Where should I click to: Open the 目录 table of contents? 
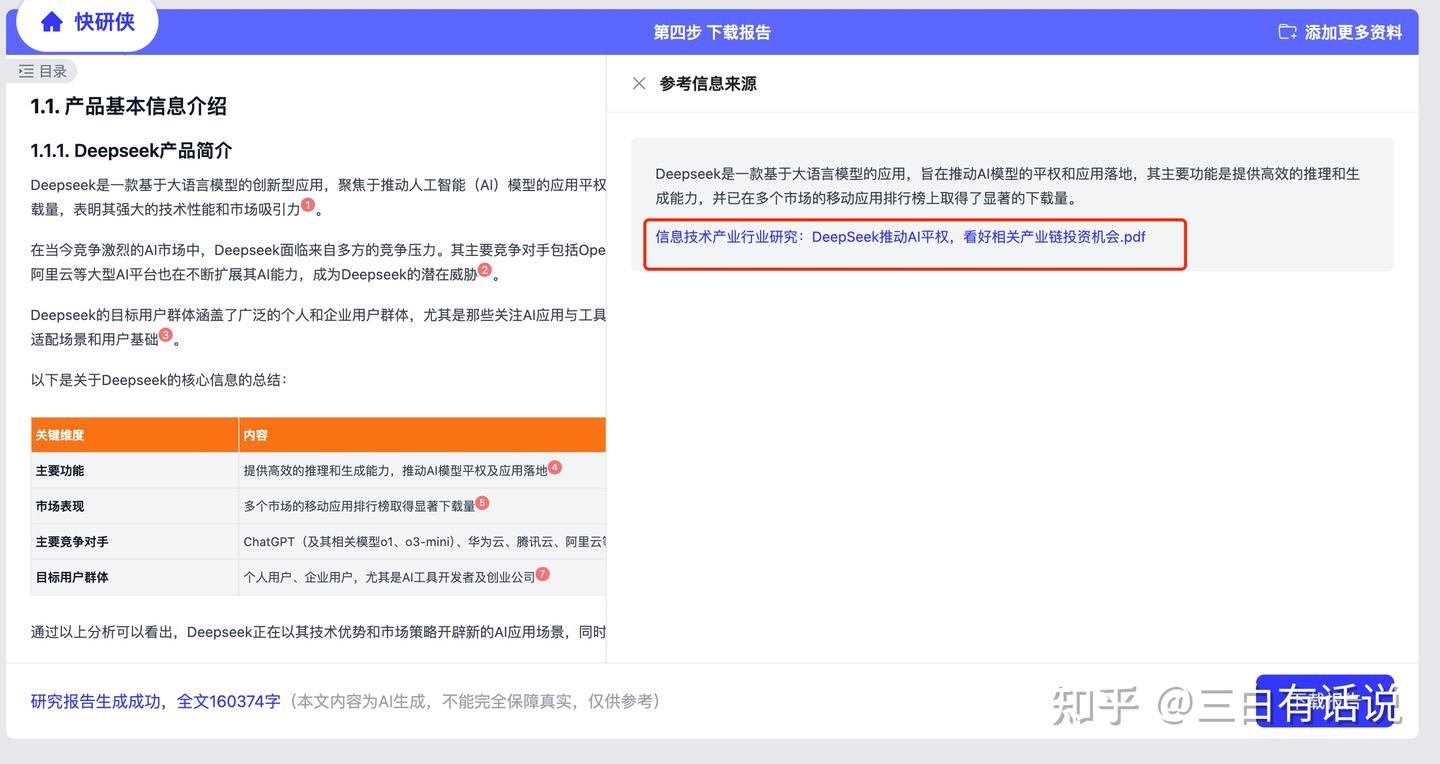point(43,71)
